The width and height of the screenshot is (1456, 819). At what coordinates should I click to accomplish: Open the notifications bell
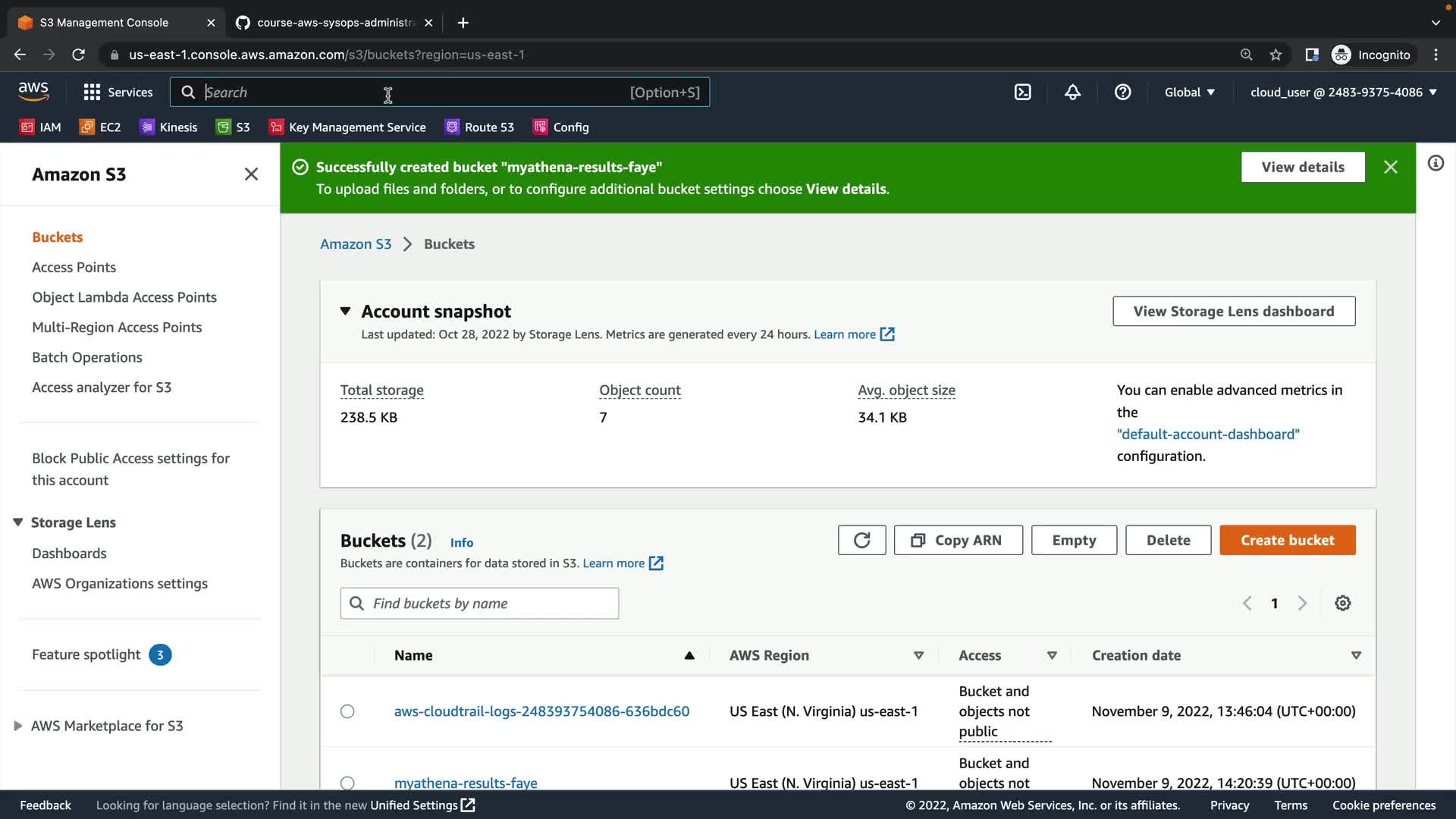1072,93
